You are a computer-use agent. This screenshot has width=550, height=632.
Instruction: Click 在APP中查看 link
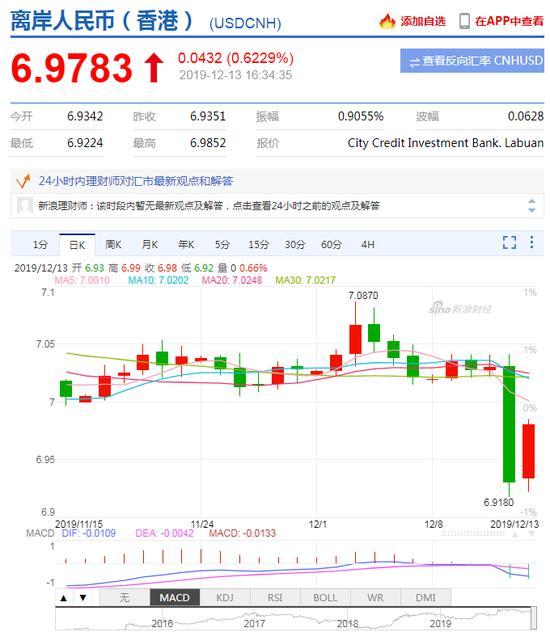tap(509, 21)
